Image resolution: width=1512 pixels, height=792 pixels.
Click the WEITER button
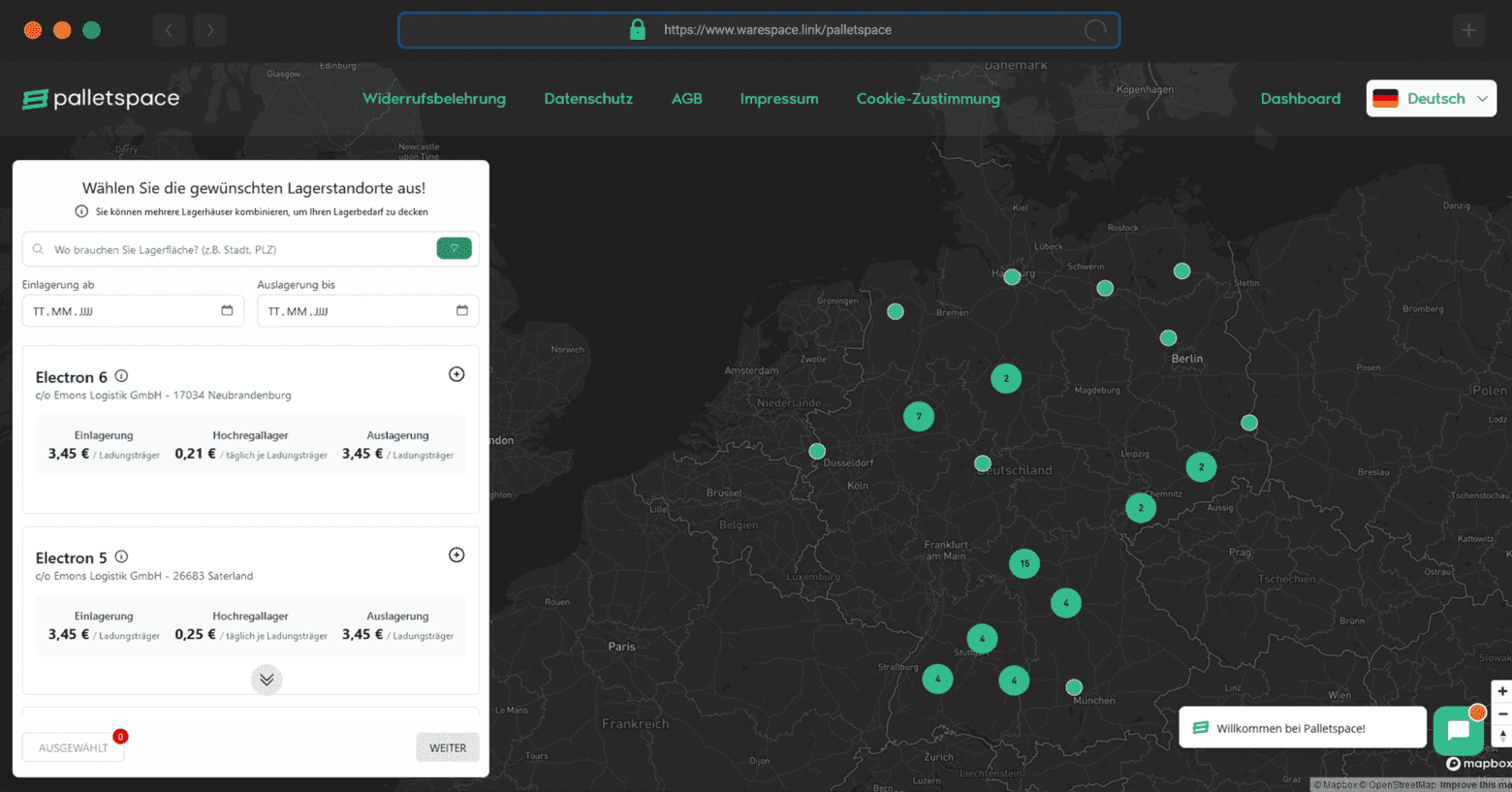coord(448,747)
